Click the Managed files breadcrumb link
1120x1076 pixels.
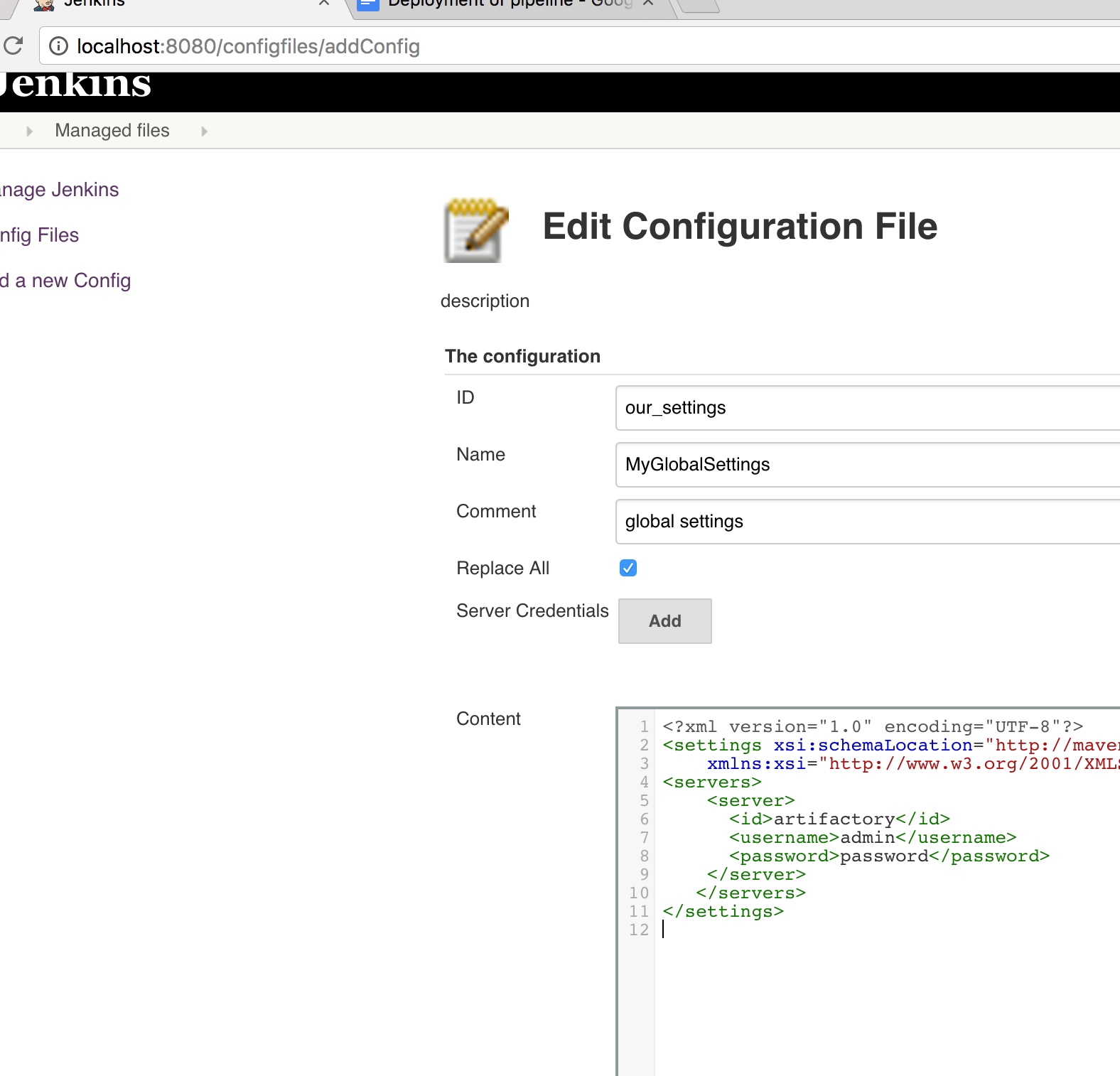[112, 131]
